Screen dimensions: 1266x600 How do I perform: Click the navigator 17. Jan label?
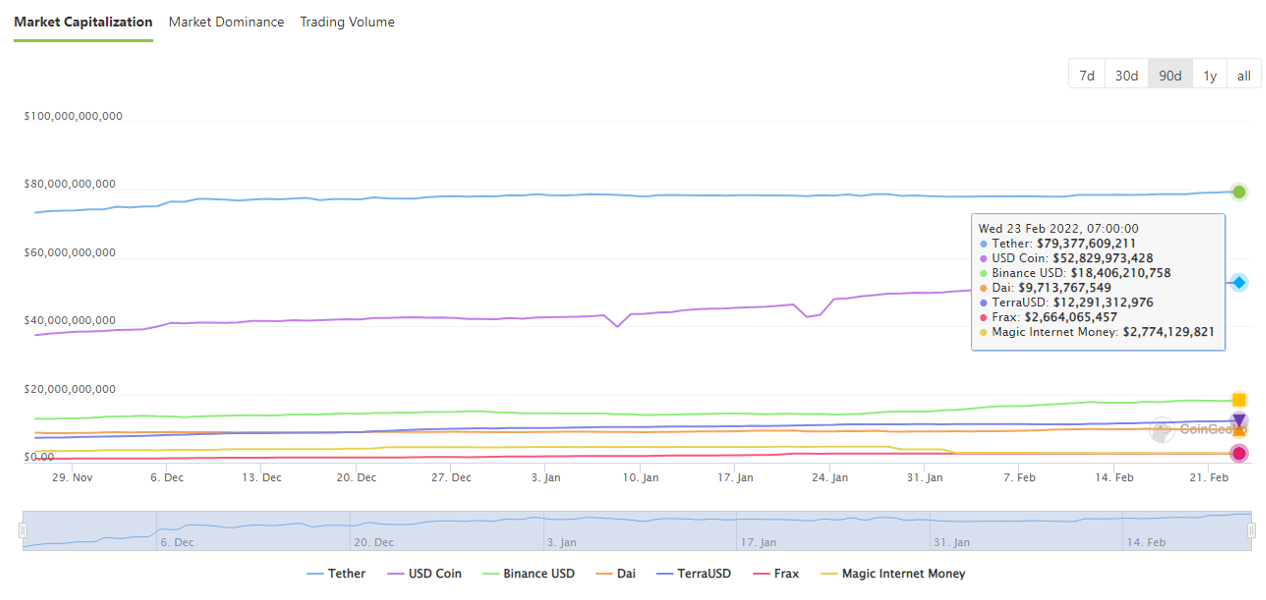coord(760,543)
